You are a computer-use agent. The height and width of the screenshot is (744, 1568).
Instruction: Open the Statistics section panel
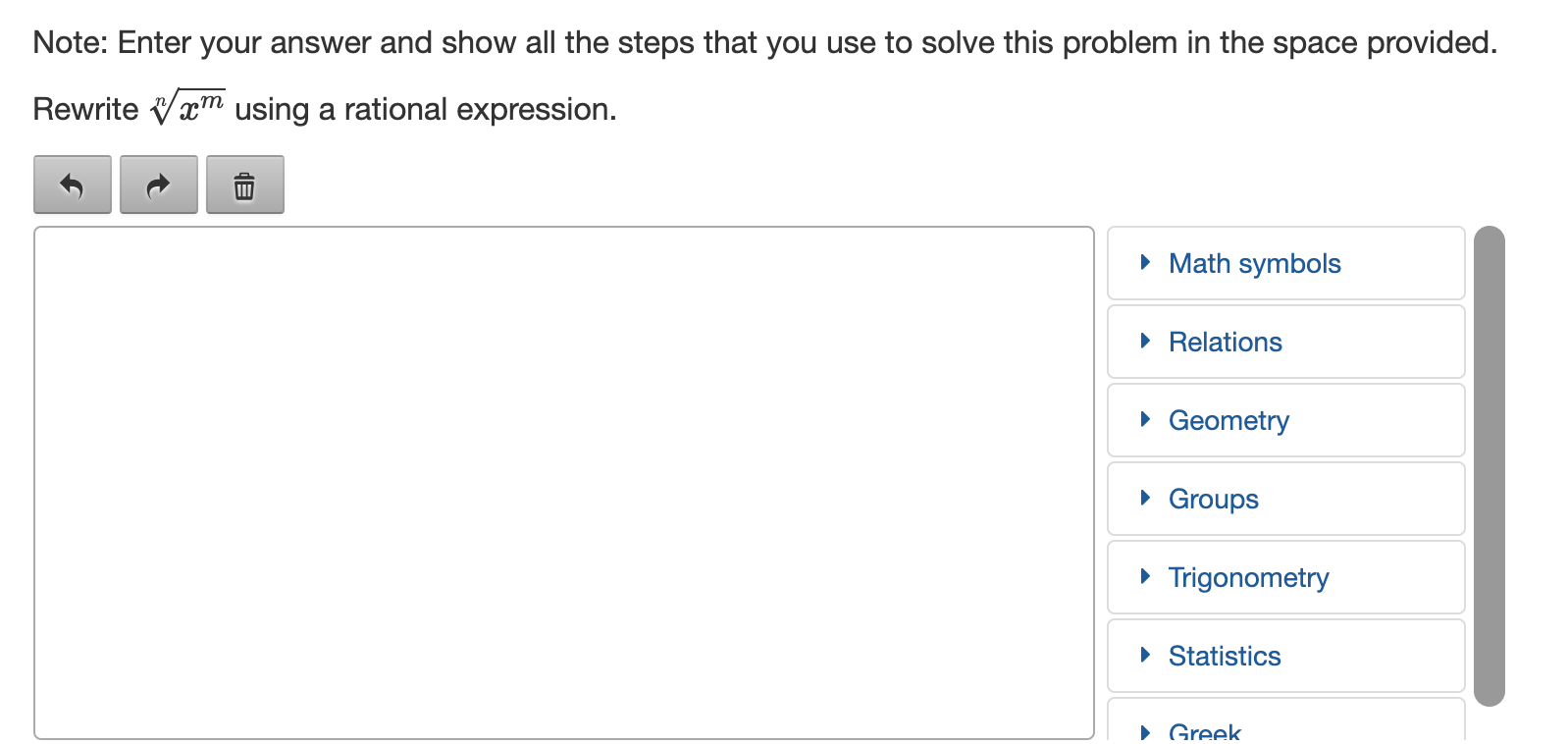pos(1286,656)
